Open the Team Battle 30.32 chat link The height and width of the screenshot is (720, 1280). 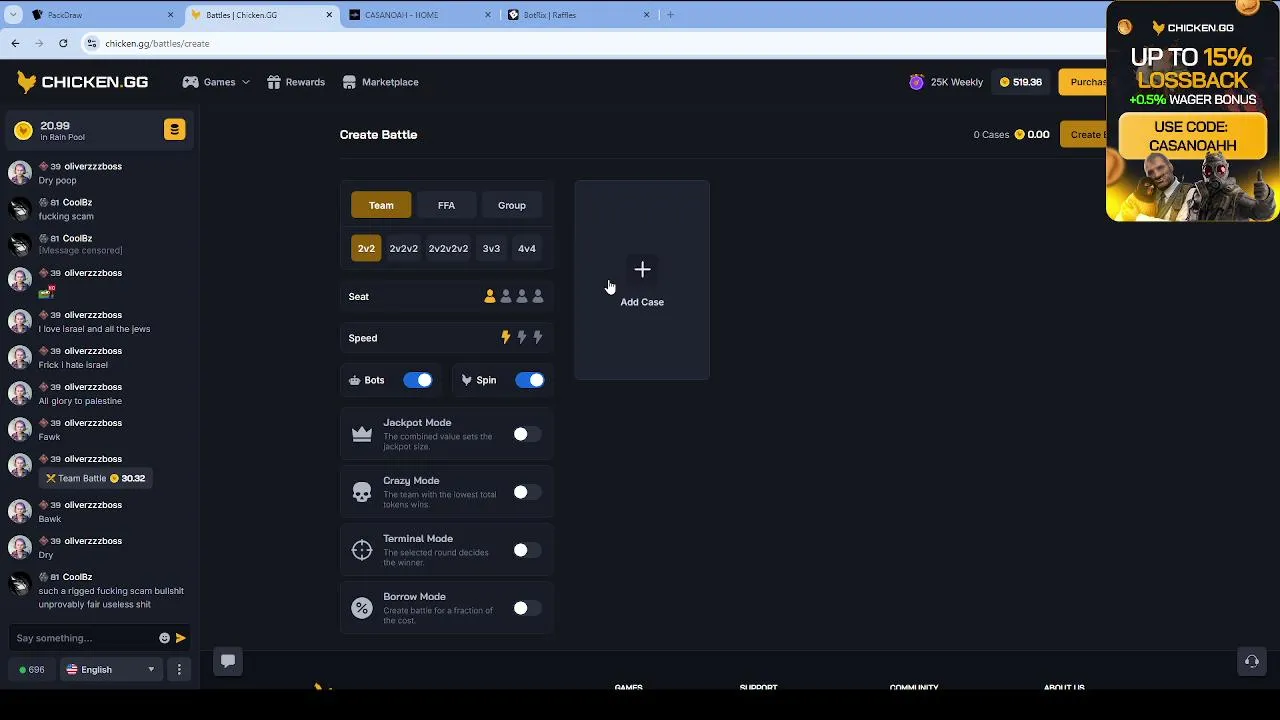tap(96, 478)
